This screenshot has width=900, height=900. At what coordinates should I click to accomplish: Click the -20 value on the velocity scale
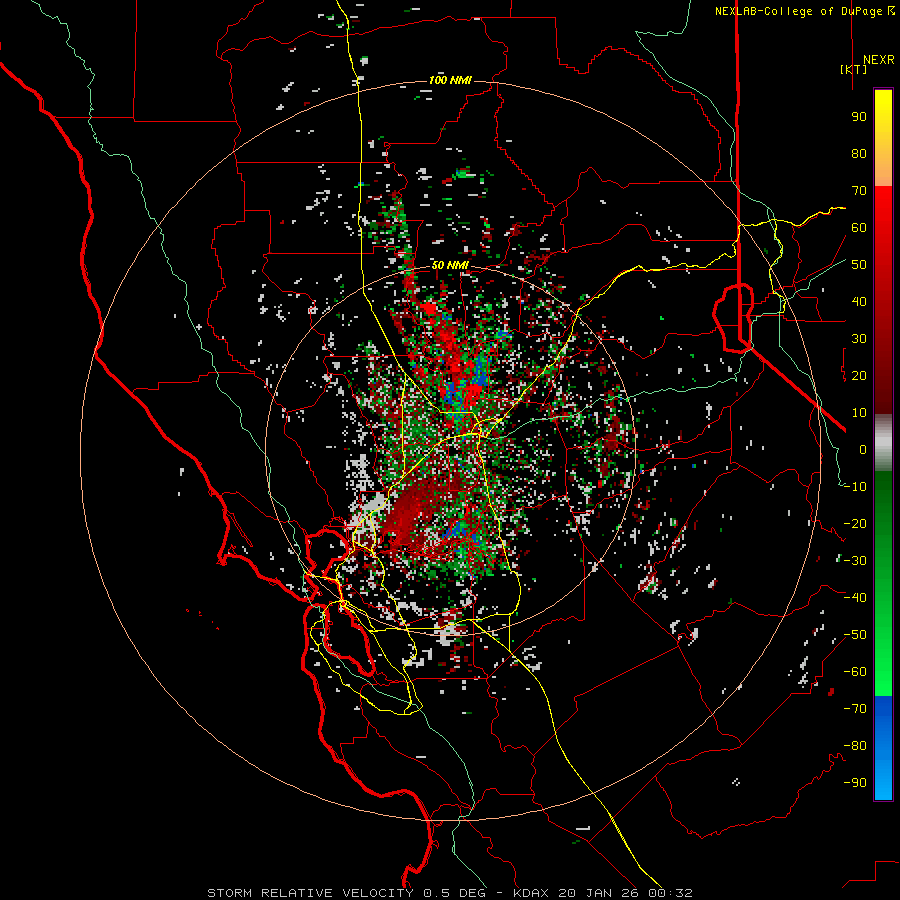click(855, 524)
